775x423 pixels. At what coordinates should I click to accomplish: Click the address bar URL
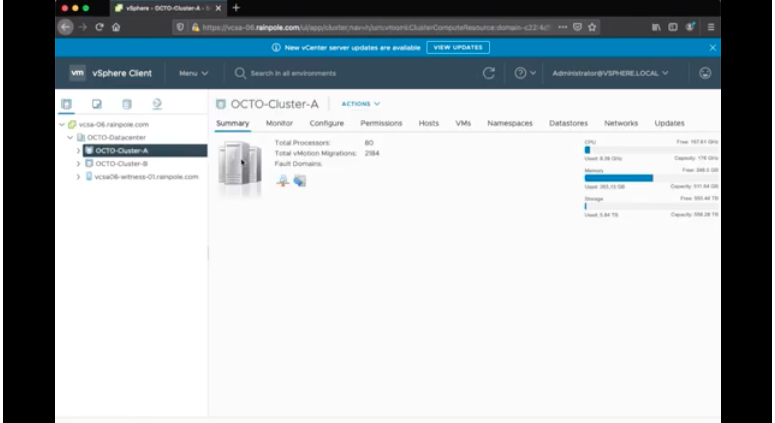point(376,28)
